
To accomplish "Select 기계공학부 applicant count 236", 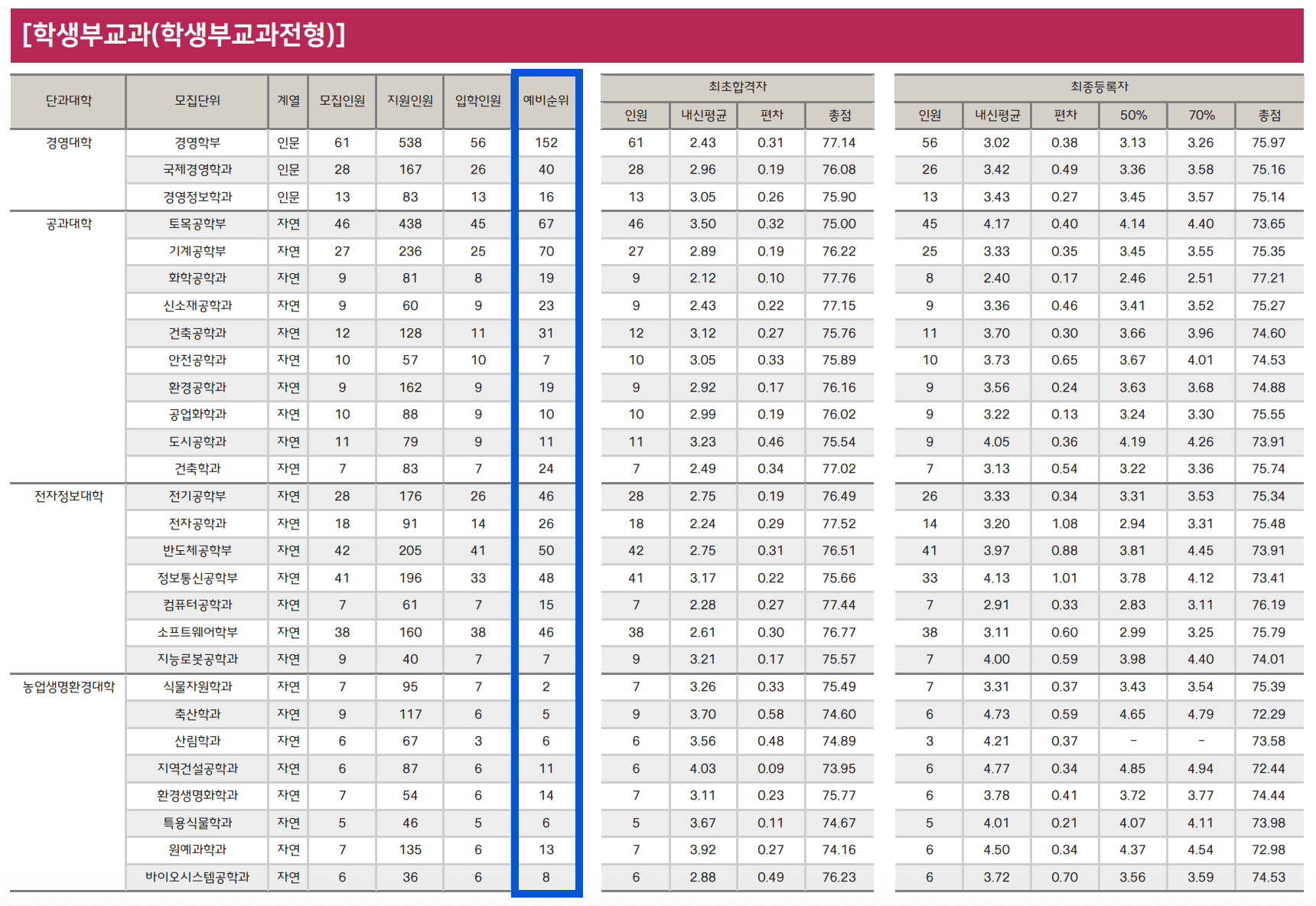I will coord(410,252).
